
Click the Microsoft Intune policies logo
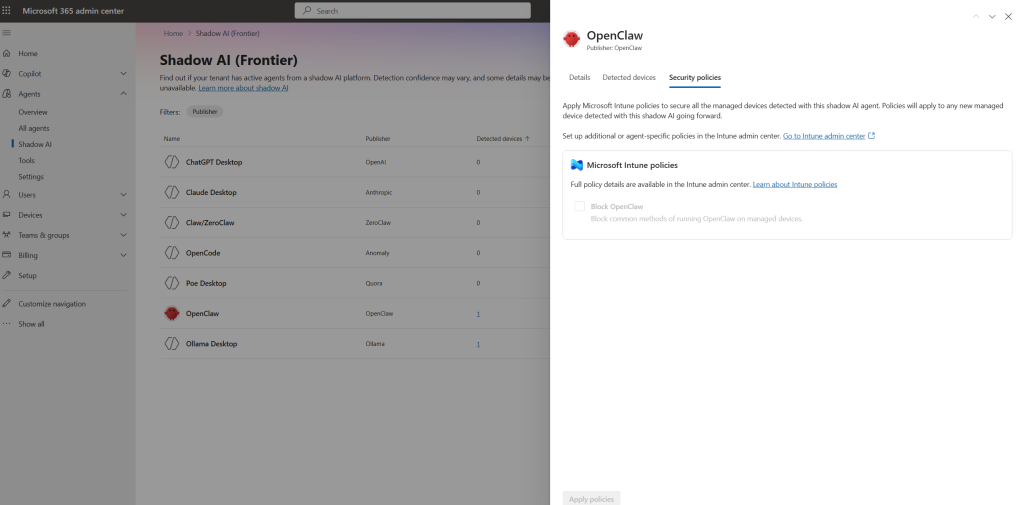point(577,165)
